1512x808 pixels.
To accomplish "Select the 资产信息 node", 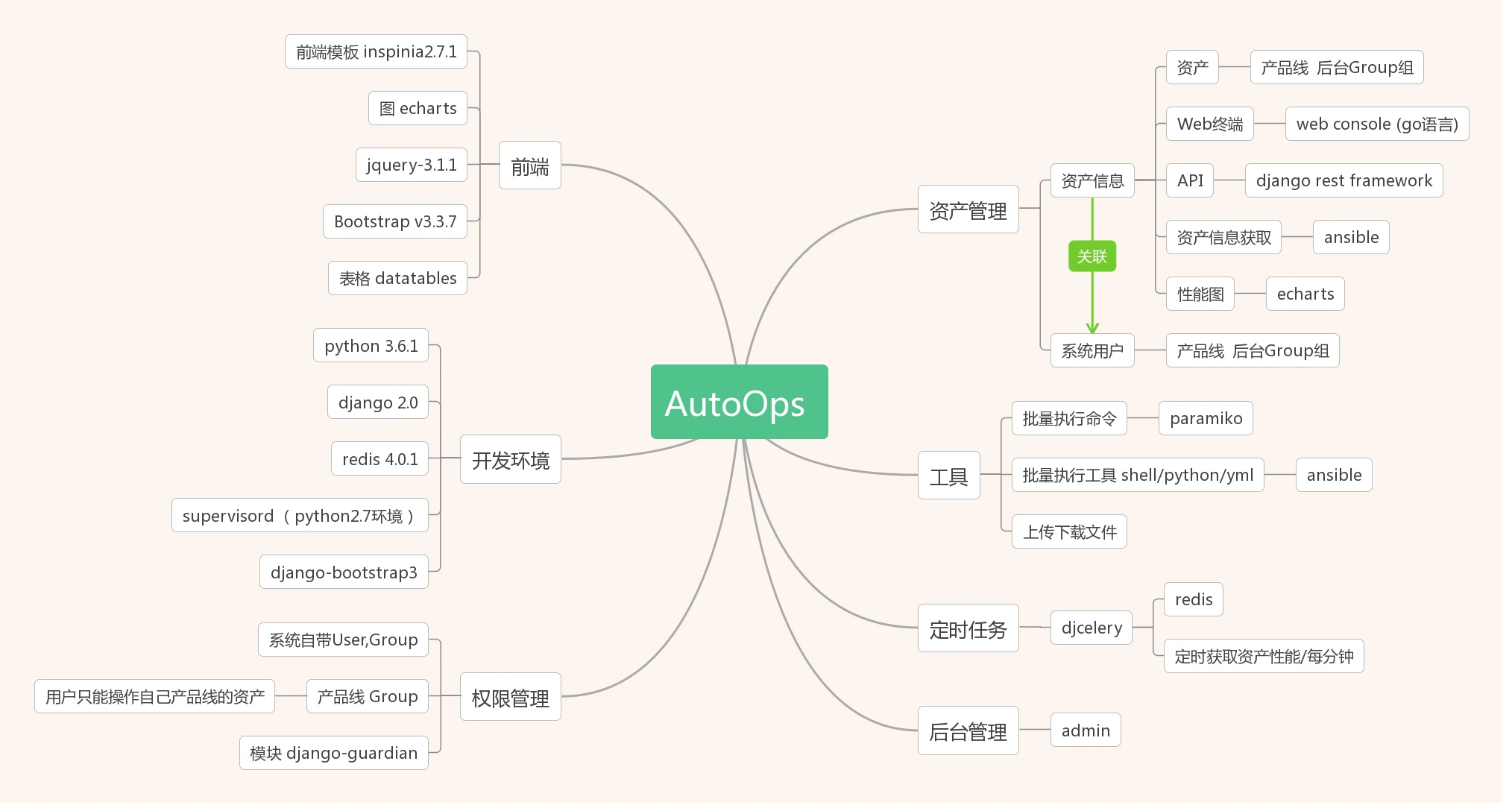I will tap(1092, 180).
